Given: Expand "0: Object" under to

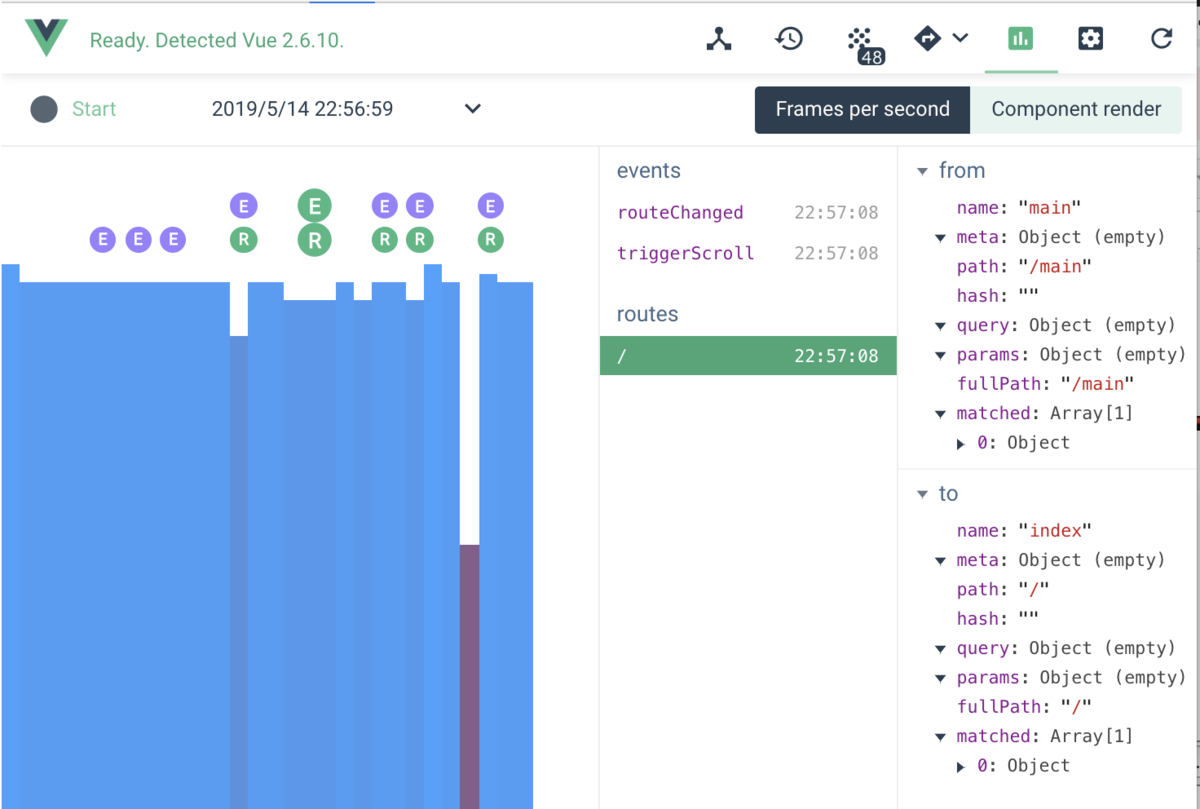Looking at the screenshot, I should 961,766.
